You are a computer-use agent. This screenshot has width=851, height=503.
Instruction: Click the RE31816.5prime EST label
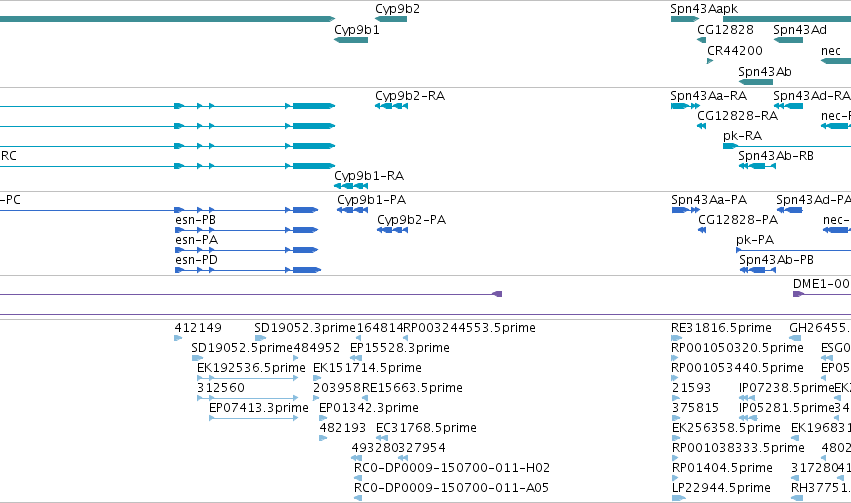point(721,328)
